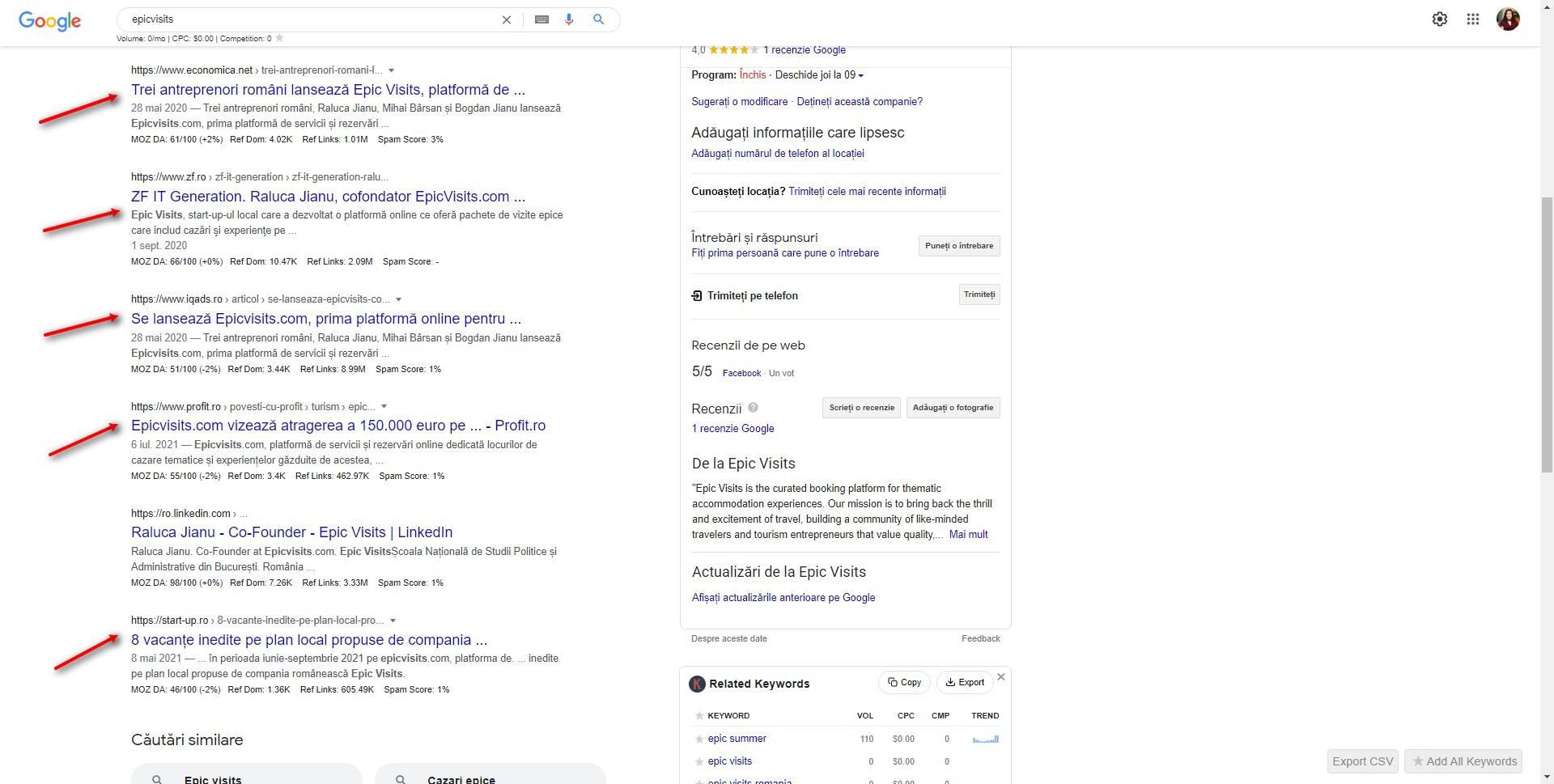Viewport: 1554px width, 784px height.
Task: Focus the search field containing 'epicvisits'
Action: [x=312, y=19]
